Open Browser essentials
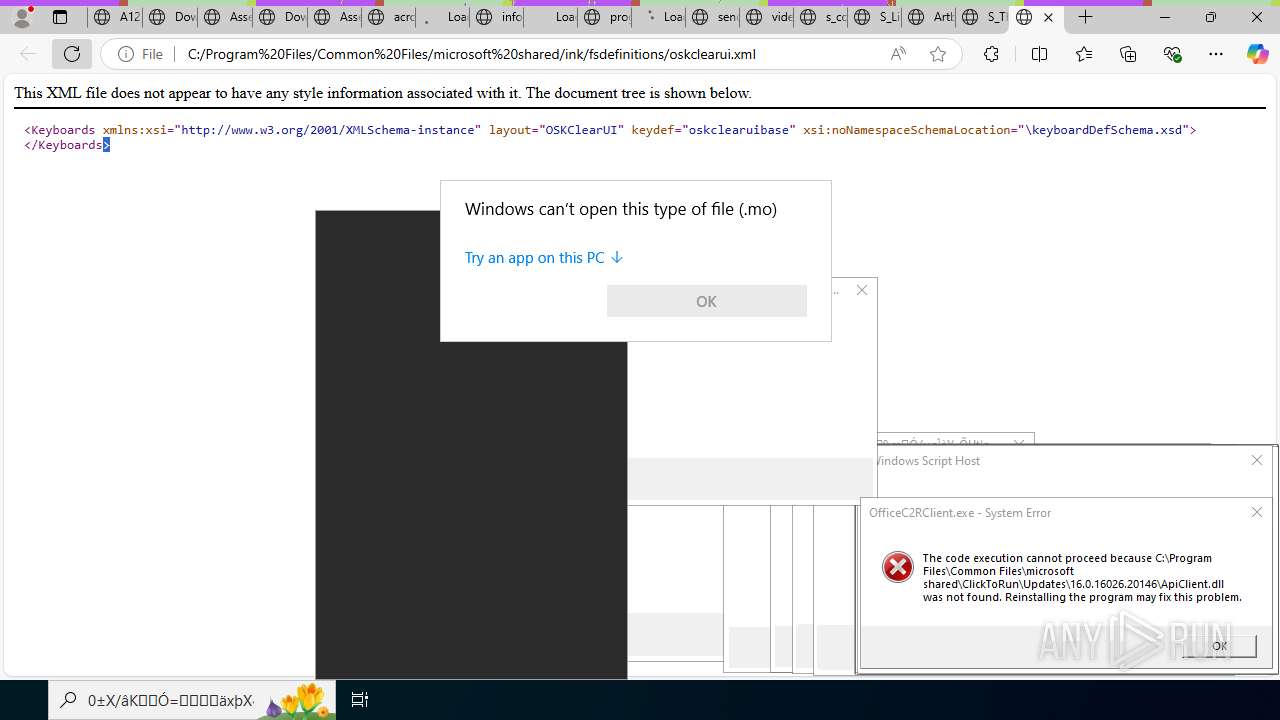Screen dimensions: 1280x720 point(1173,54)
